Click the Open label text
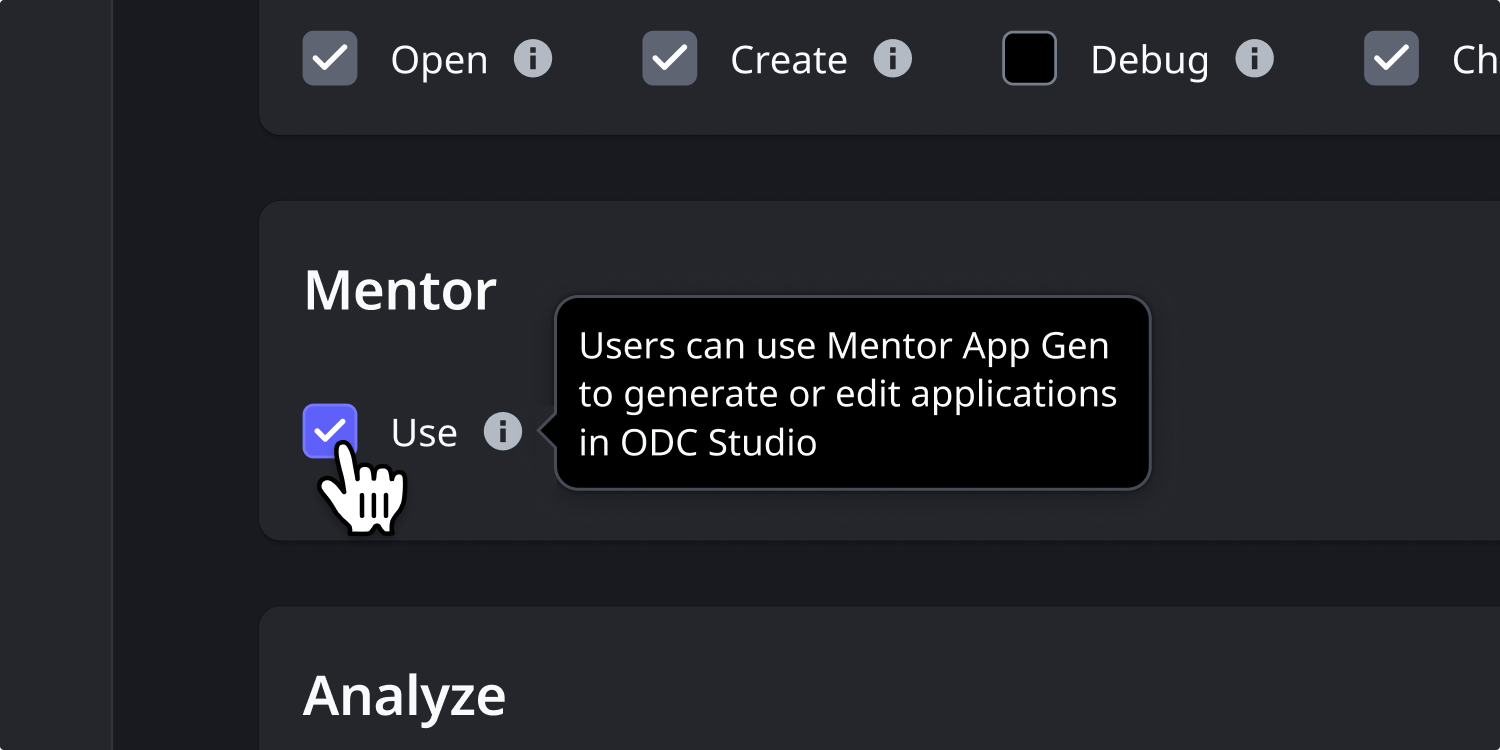This screenshot has width=1500, height=750. coord(439,60)
